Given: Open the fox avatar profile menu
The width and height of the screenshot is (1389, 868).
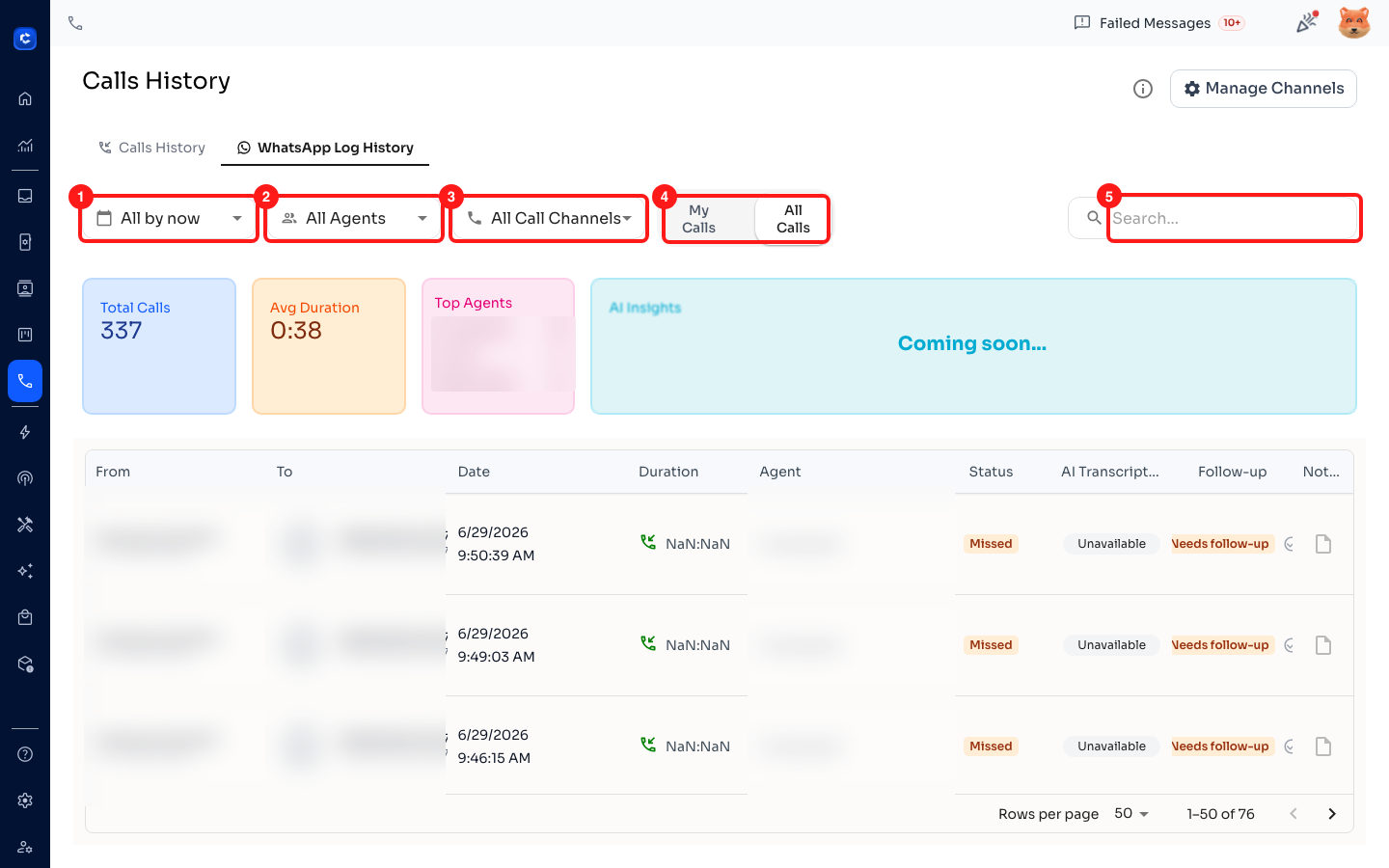Looking at the screenshot, I should coord(1354,22).
